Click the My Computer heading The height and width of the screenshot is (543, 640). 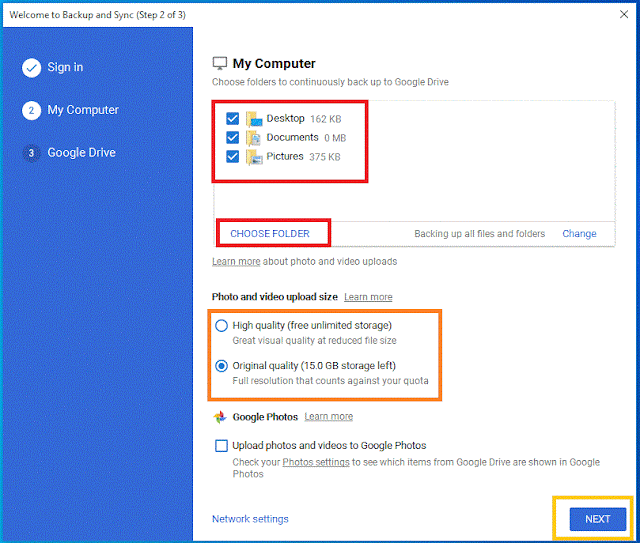point(274,63)
